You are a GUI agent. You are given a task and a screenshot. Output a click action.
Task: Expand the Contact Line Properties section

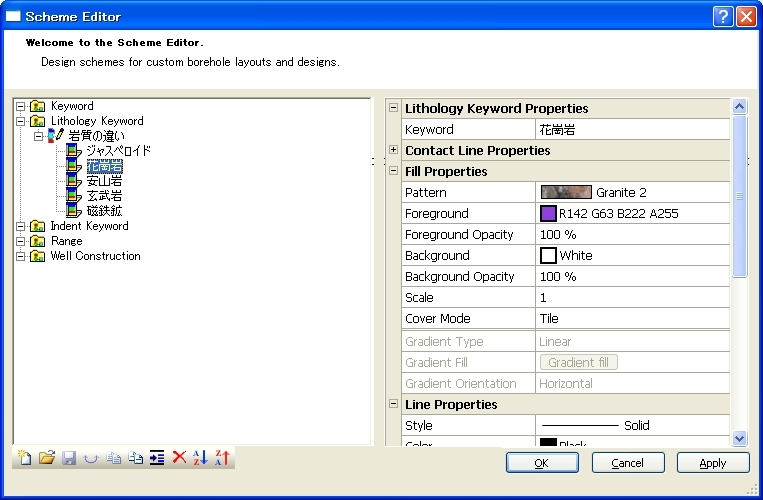point(393,150)
